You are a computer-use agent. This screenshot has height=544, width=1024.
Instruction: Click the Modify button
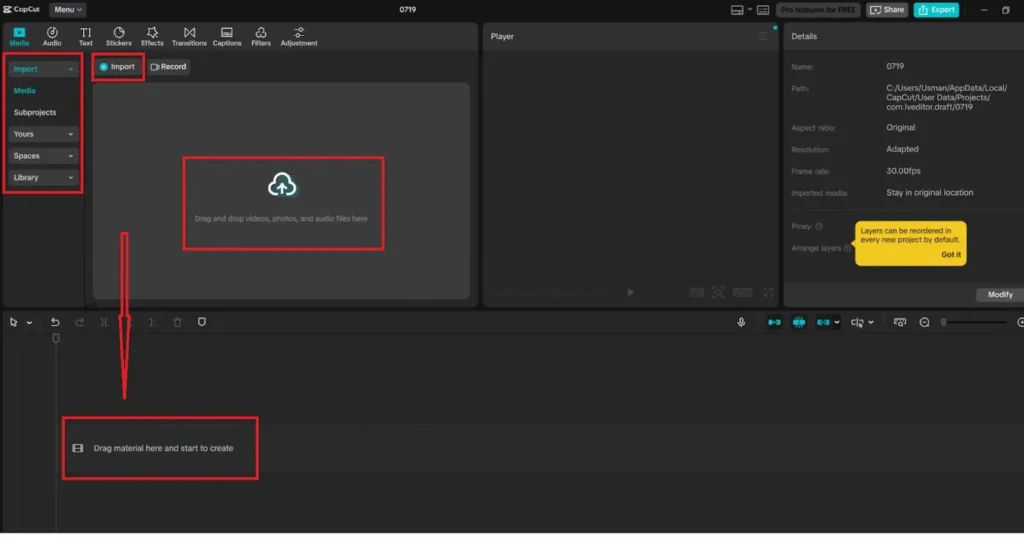1000,295
